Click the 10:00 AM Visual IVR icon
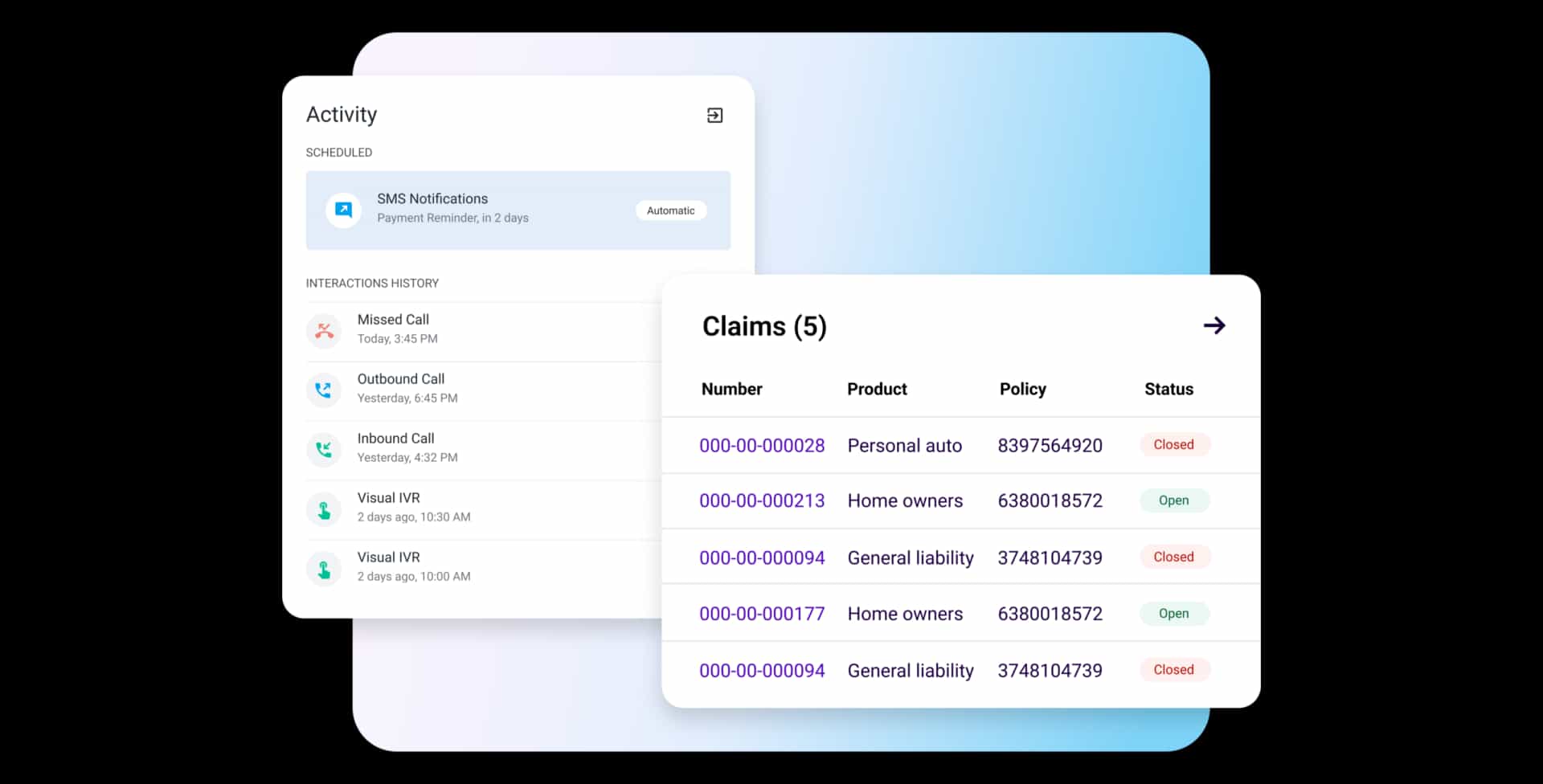 coord(324,569)
